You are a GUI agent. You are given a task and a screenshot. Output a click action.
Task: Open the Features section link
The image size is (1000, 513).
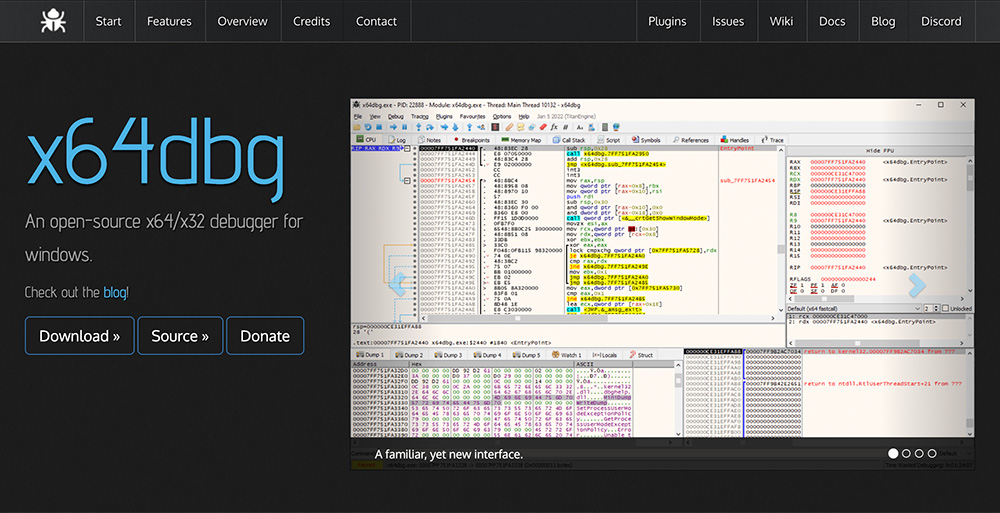[169, 21]
